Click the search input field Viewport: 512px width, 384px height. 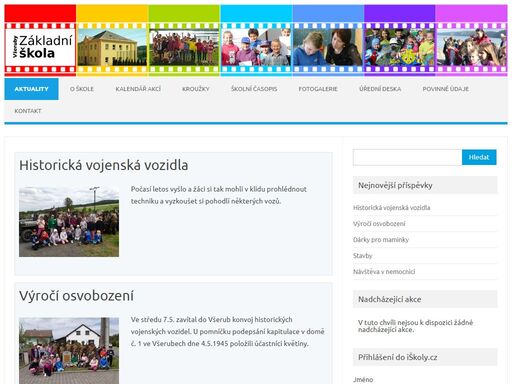click(x=407, y=157)
